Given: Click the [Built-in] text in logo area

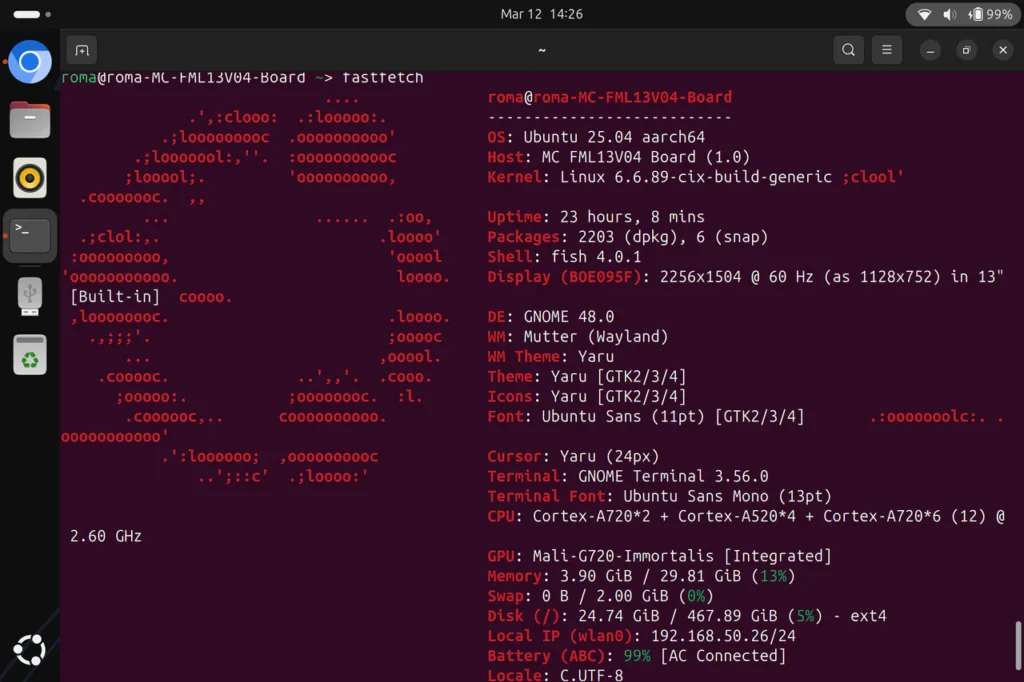Looking at the screenshot, I should (x=115, y=297).
